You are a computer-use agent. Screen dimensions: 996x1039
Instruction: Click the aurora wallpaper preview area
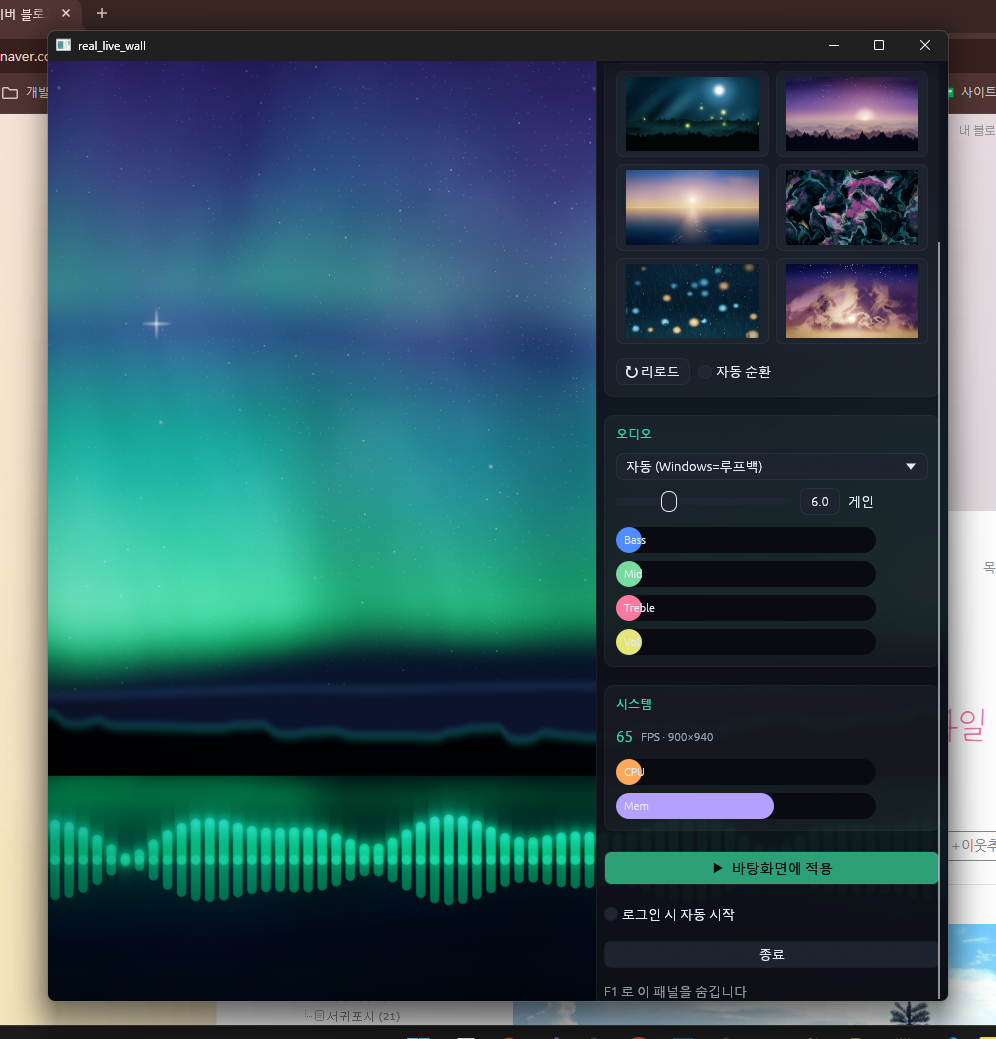pyautogui.click(x=322, y=530)
